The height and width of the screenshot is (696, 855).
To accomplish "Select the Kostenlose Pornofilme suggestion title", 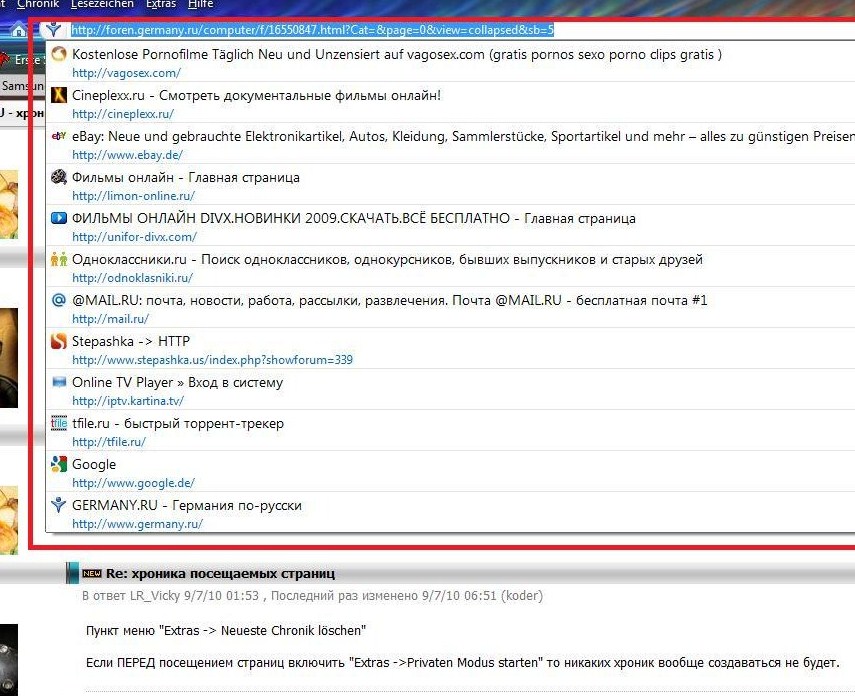I will tap(396, 55).
